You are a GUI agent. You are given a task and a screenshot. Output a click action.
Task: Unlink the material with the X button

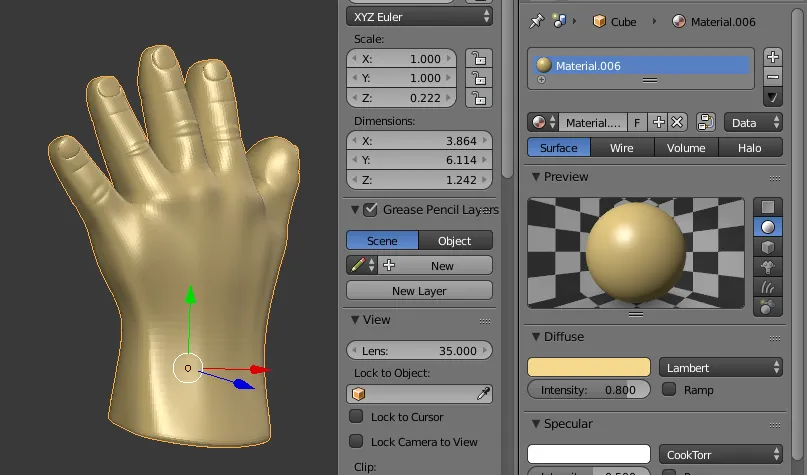[677, 122]
